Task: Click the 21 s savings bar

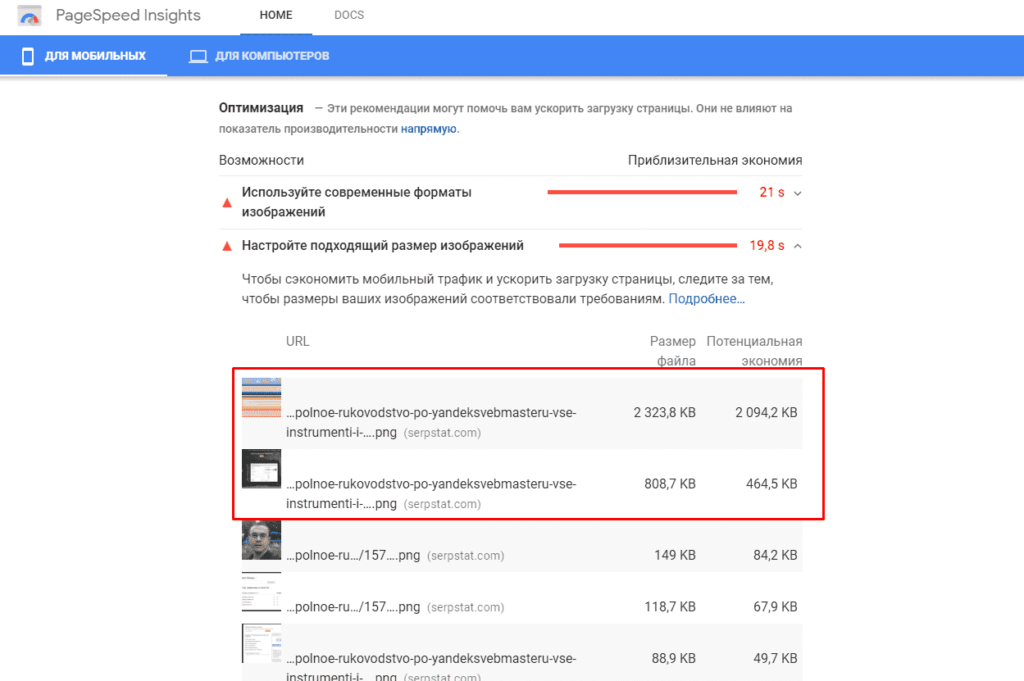Action: coord(642,192)
